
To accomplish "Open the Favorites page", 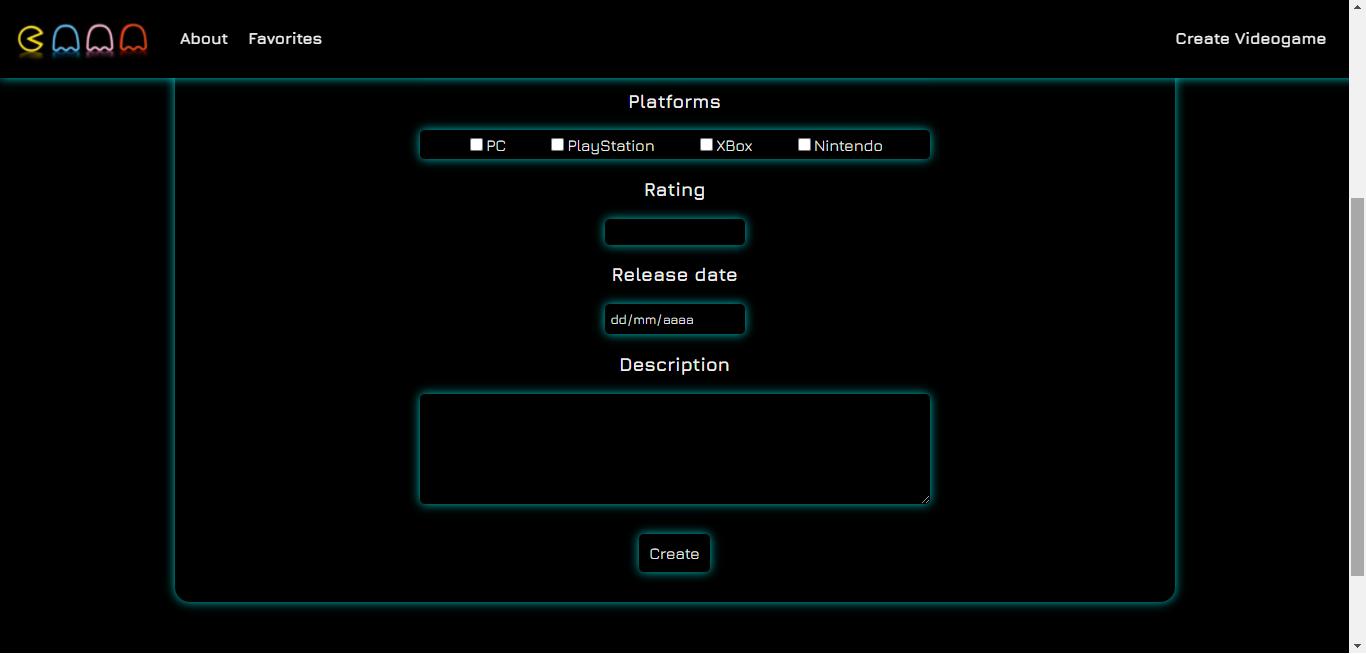I will [x=285, y=39].
